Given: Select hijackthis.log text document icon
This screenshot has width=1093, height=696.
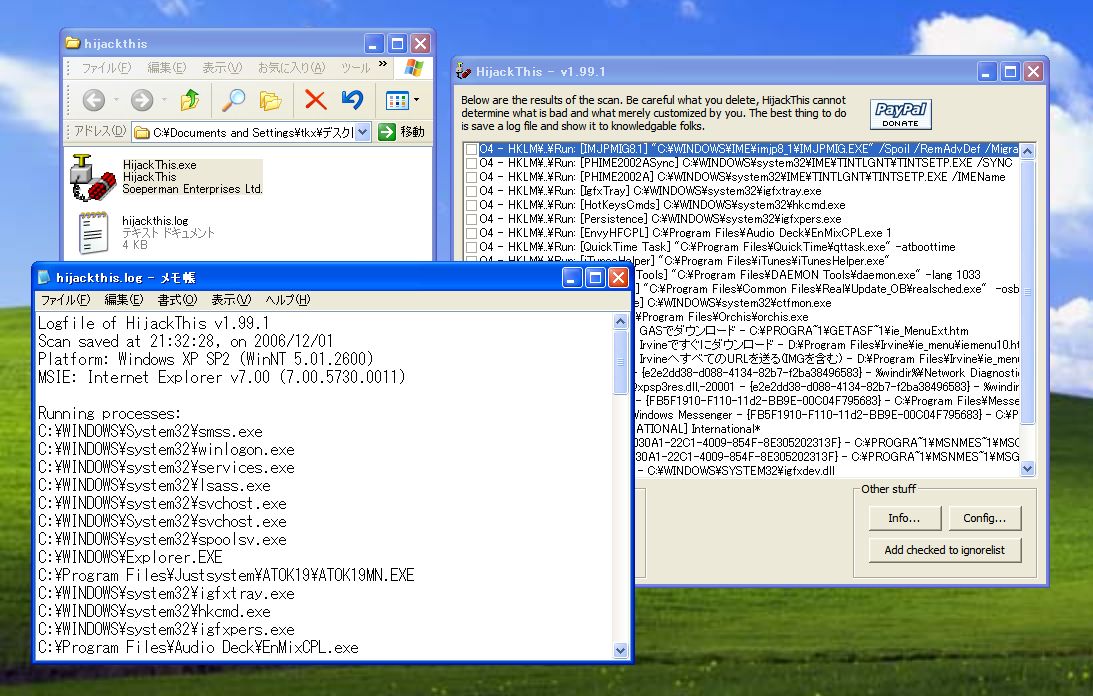Looking at the screenshot, I should tap(93, 232).
